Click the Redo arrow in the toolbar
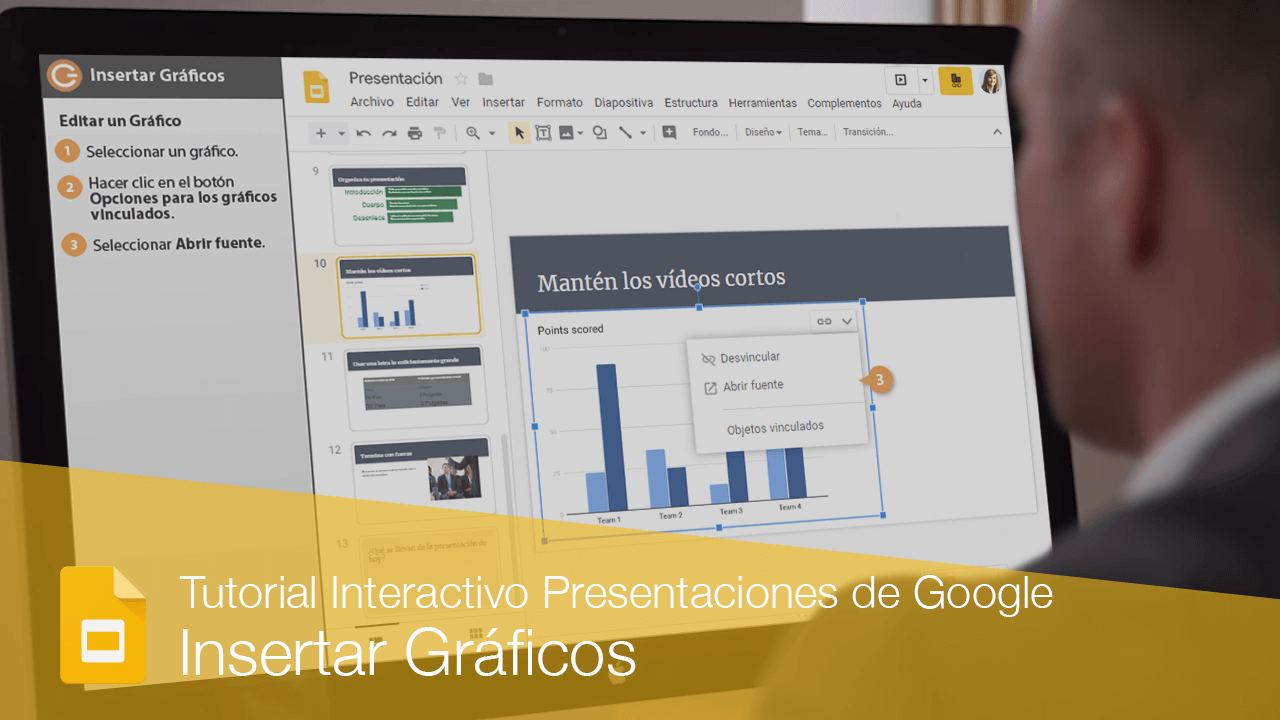The image size is (1280, 720). click(389, 133)
